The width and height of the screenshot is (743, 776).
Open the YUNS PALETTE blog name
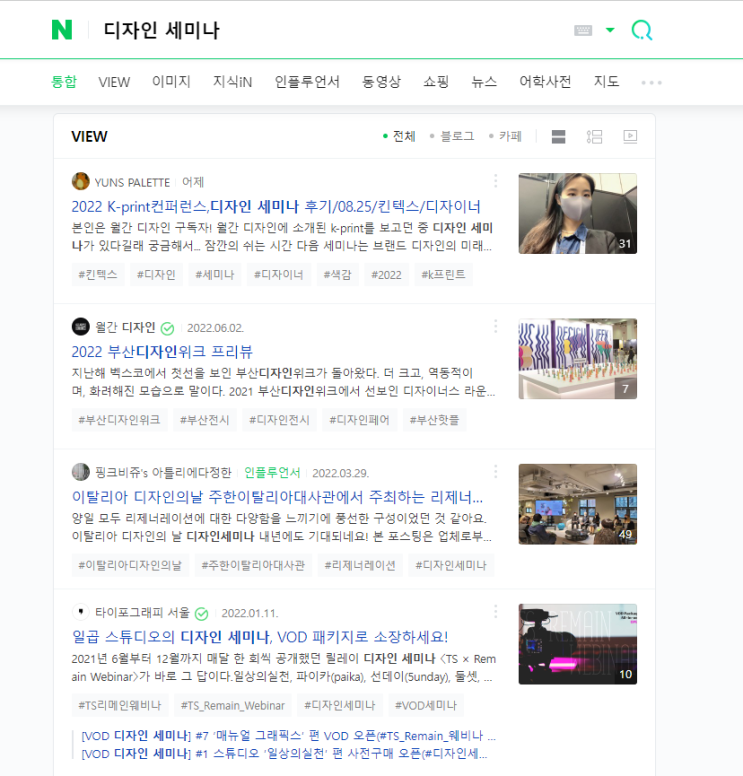[132, 183]
